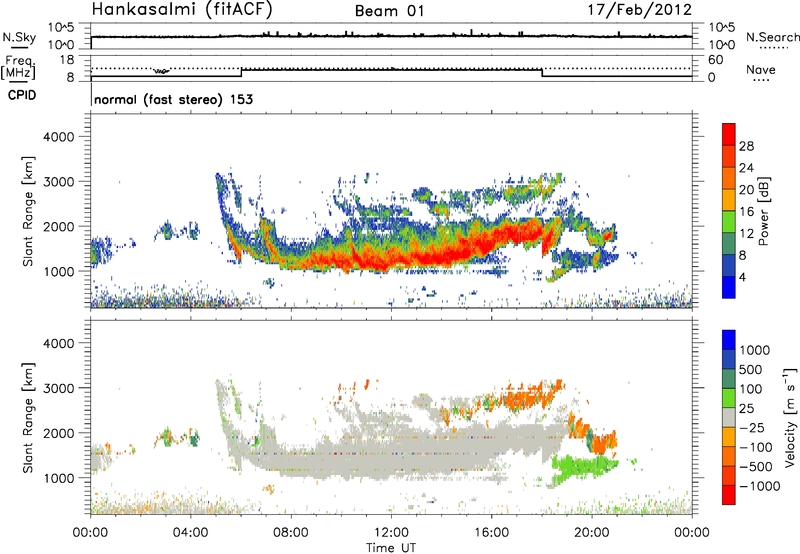
Task: Select the 16 label on Power colorbar
Action: pyautogui.click(x=746, y=212)
